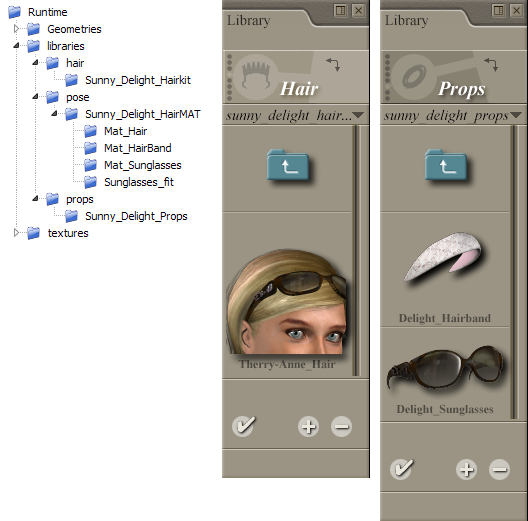Image resolution: width=528 pixels, height=521 pixels.
Task: Click the Library tab on Hair panel
Action: coord(249,21)
